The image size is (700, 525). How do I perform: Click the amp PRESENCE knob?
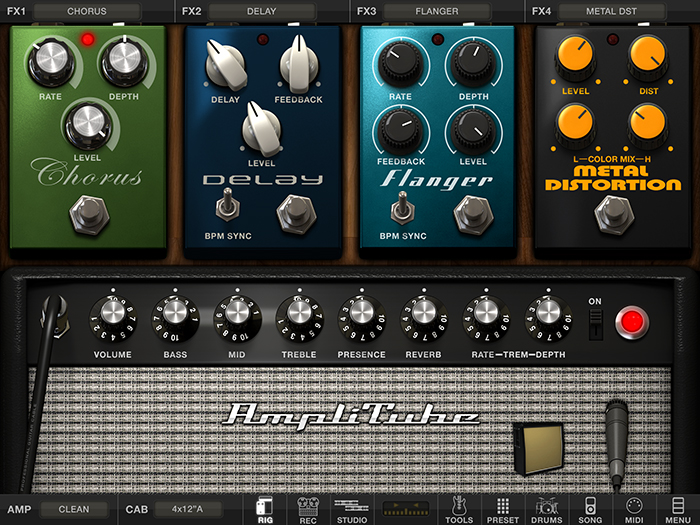pyautogui.click(x=362, y=318)
